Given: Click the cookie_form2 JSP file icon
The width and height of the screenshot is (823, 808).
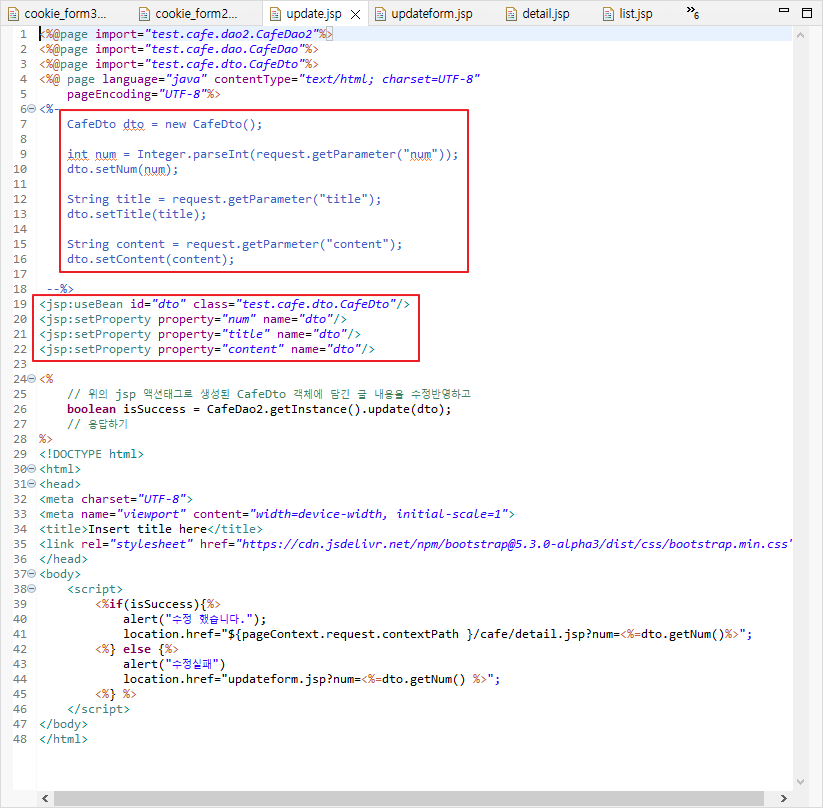Looking at the screenshot, I should [x=144, y=14].
